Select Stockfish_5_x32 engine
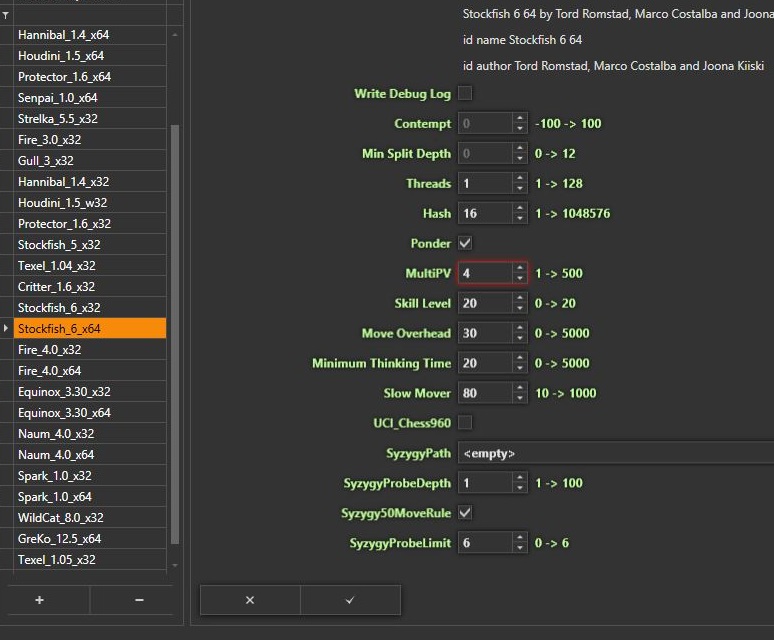The height and width of the screenshot is (640, 774). (90, 244)
